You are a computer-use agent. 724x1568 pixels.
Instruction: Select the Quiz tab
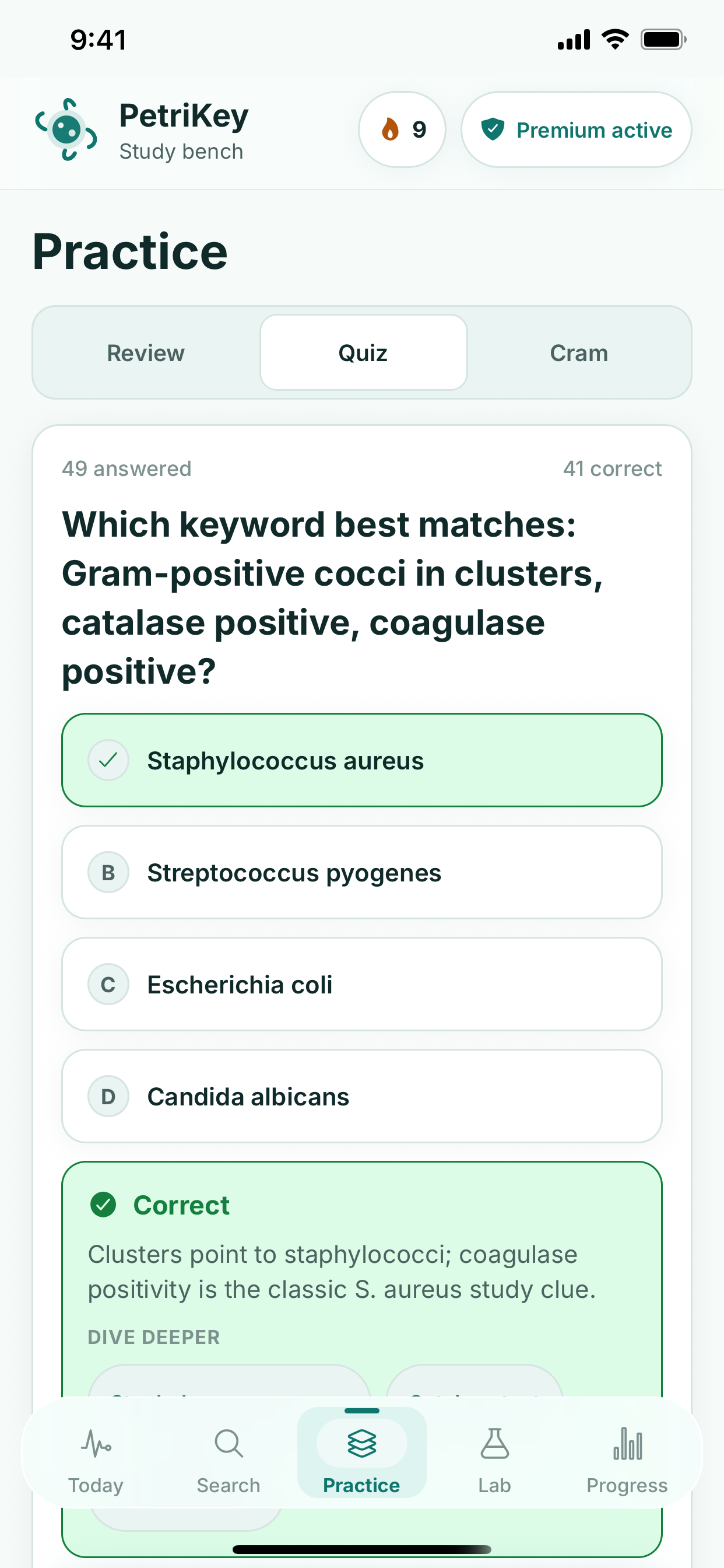[x=364, y=353]
